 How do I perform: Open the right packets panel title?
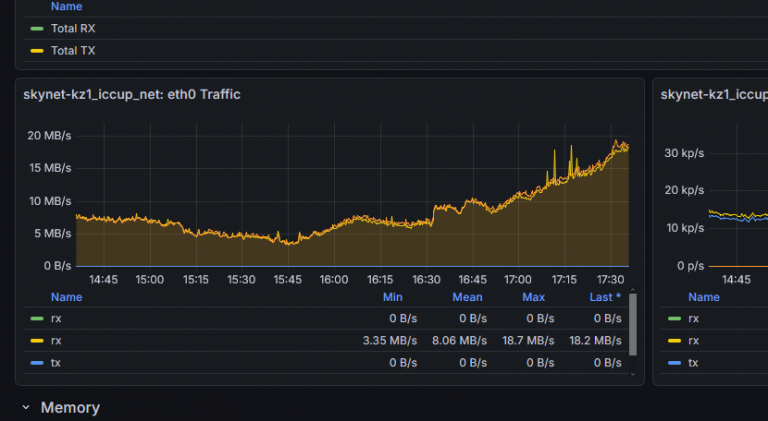[x=714, y=94]
